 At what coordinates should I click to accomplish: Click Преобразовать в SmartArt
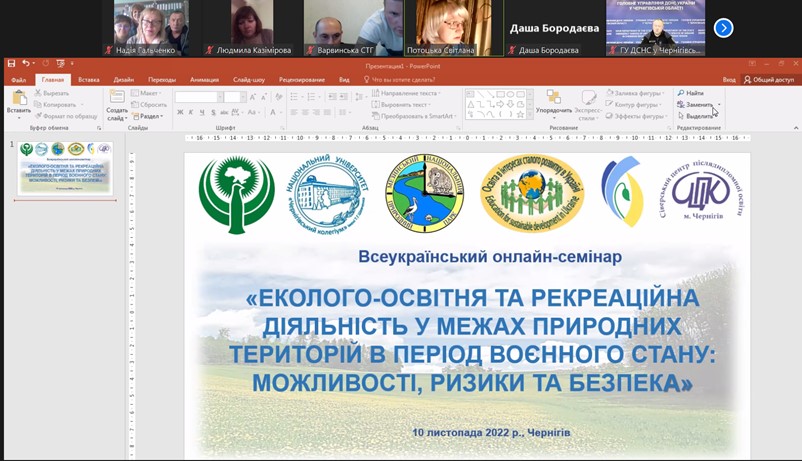(x=413, y=116)
